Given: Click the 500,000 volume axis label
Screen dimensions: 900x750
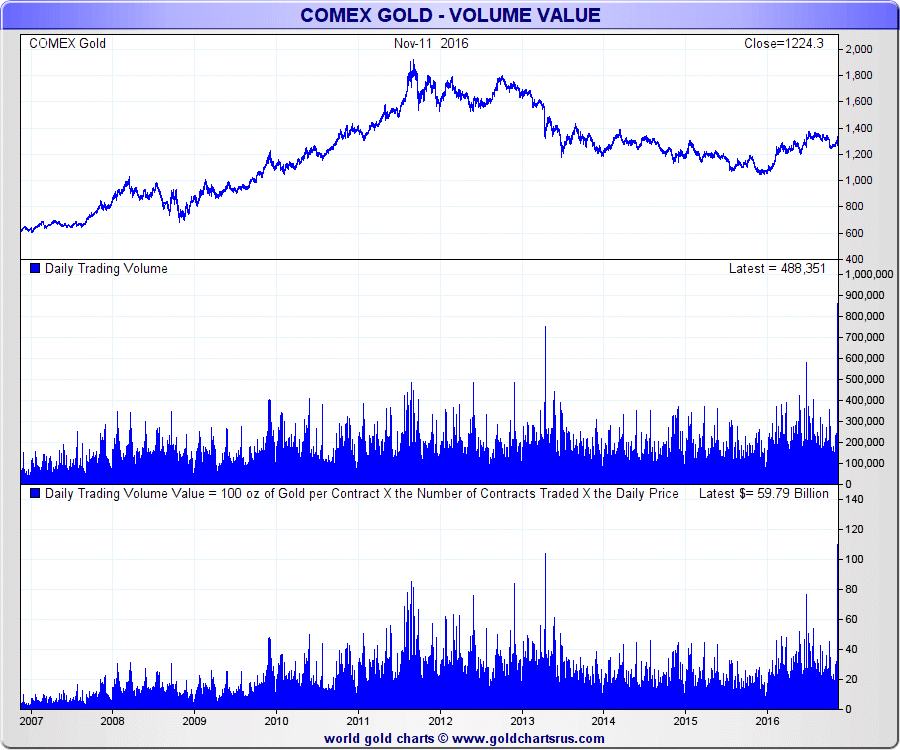Looking at the screenshot, I should pyautogui.click(x=865, y=379).
